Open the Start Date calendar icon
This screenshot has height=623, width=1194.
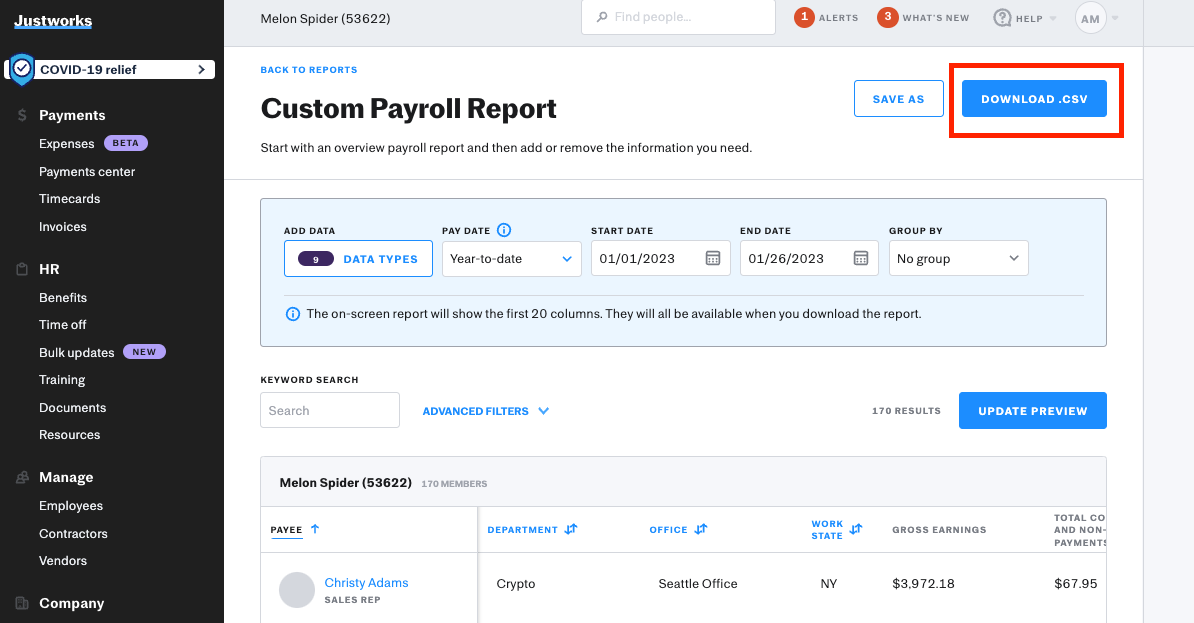[x=713, y=258]
